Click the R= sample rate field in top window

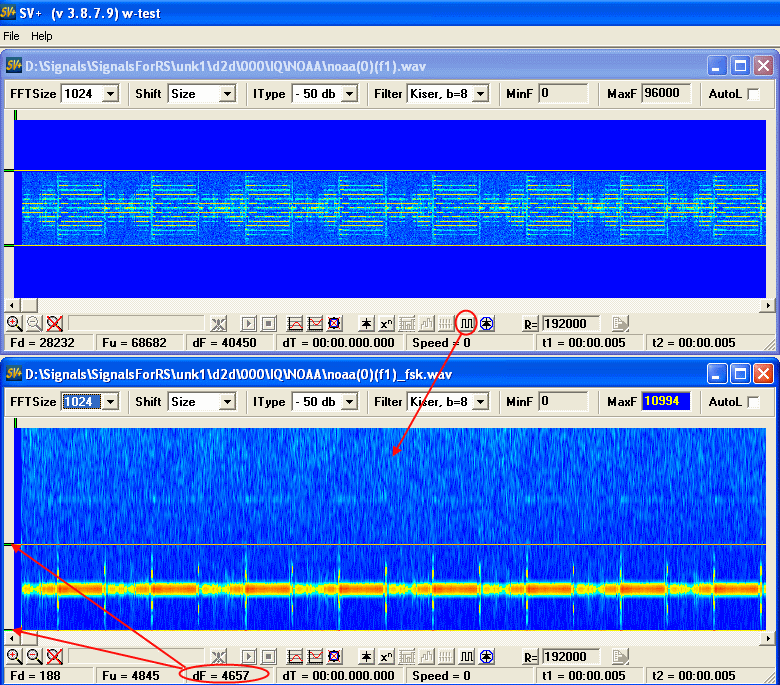pos(570,323)
